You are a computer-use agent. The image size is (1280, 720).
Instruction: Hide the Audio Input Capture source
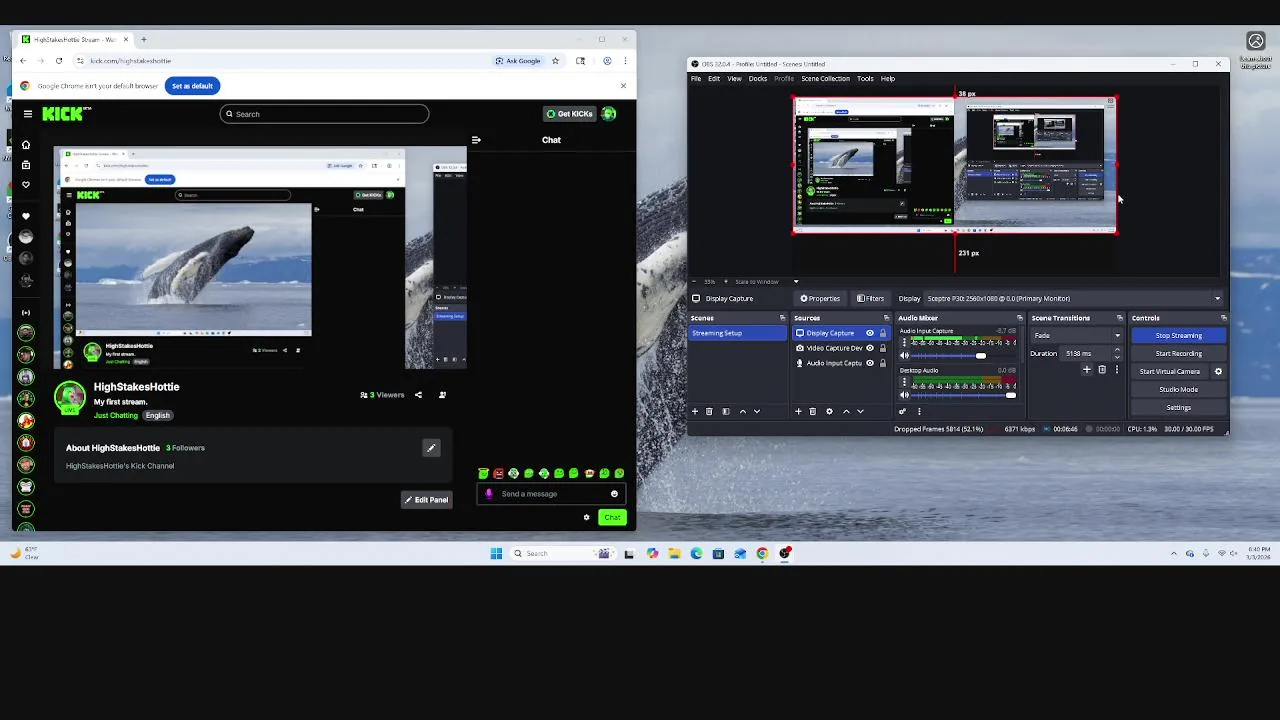point(870,363)
